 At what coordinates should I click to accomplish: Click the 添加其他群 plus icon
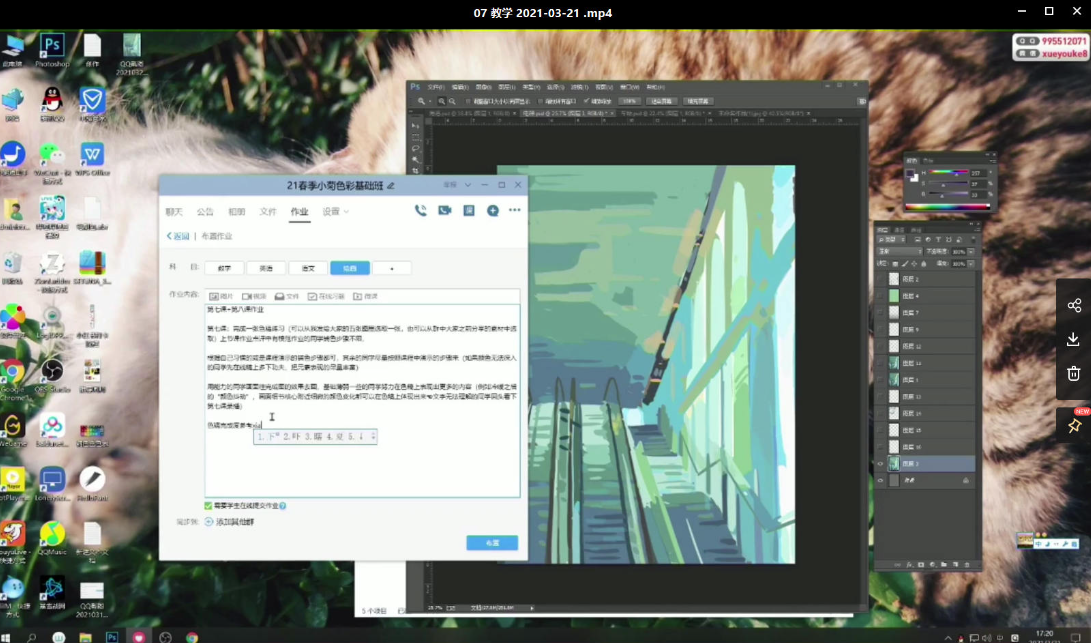(209, 521)
